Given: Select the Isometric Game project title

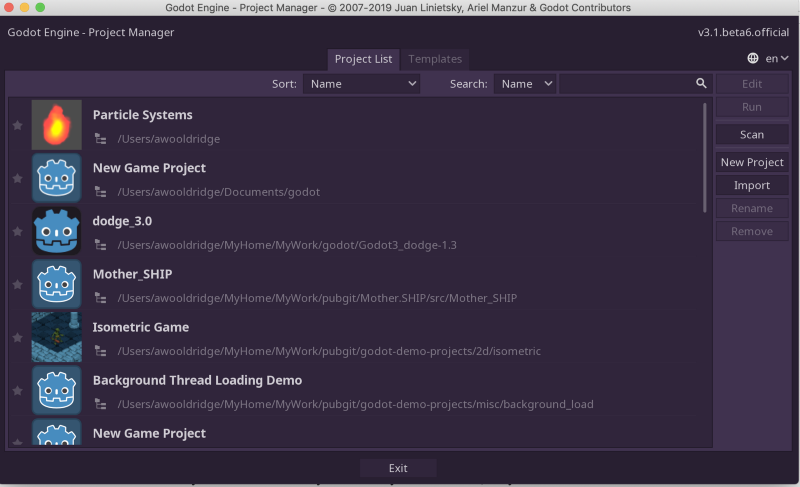Looking at the screenshot, I should coord(140,327).
